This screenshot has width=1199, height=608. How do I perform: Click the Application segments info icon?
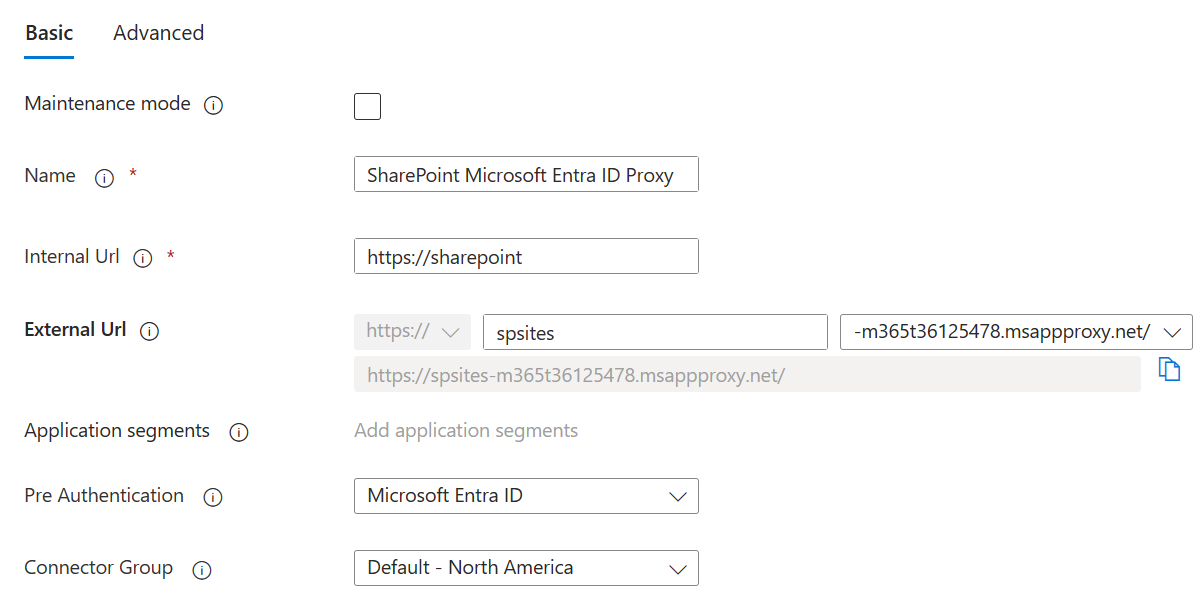[238, 432]
